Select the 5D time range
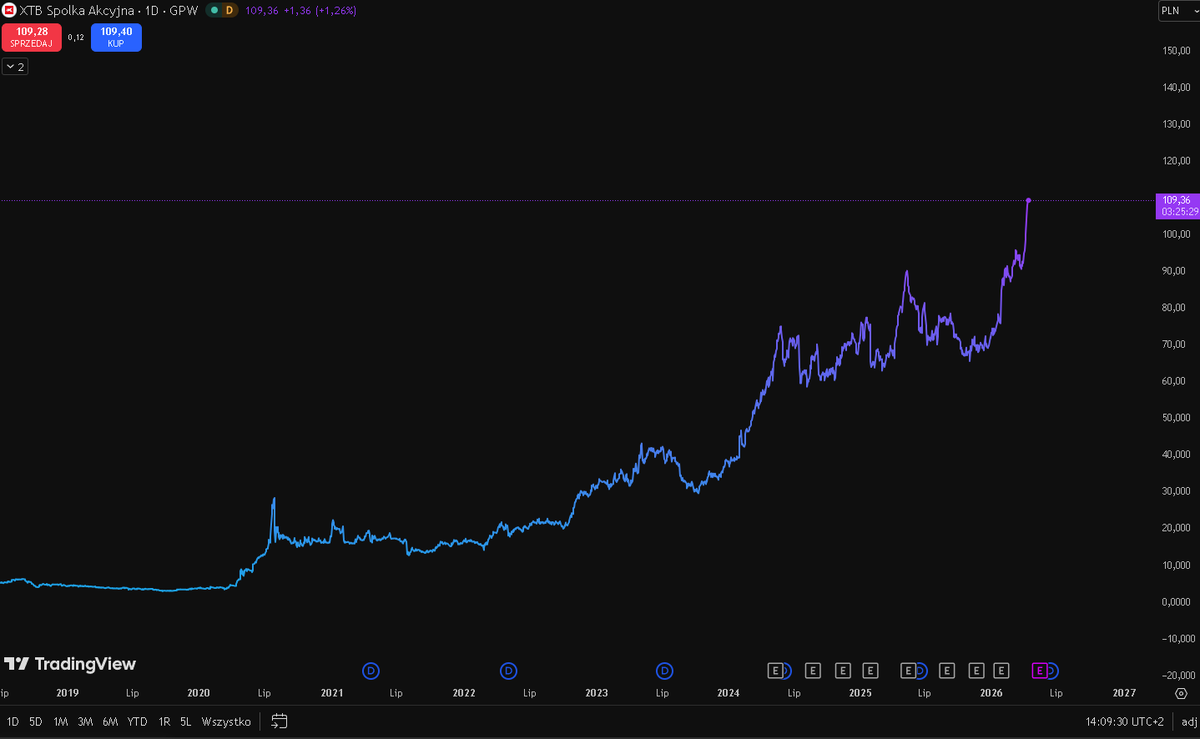Image resolution: width=1200 pixels, height=739 pixels. pyautogui.click(x=36, y=721)
